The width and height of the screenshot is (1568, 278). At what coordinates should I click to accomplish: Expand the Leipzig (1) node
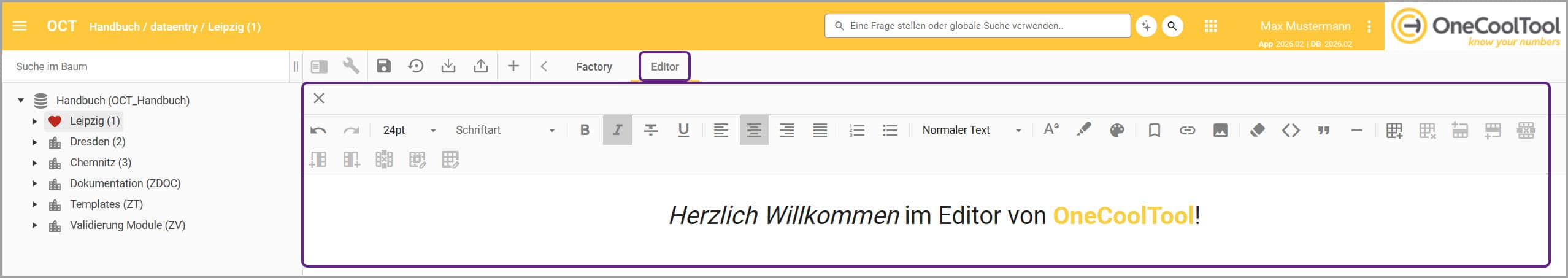[x=34, y=121]
